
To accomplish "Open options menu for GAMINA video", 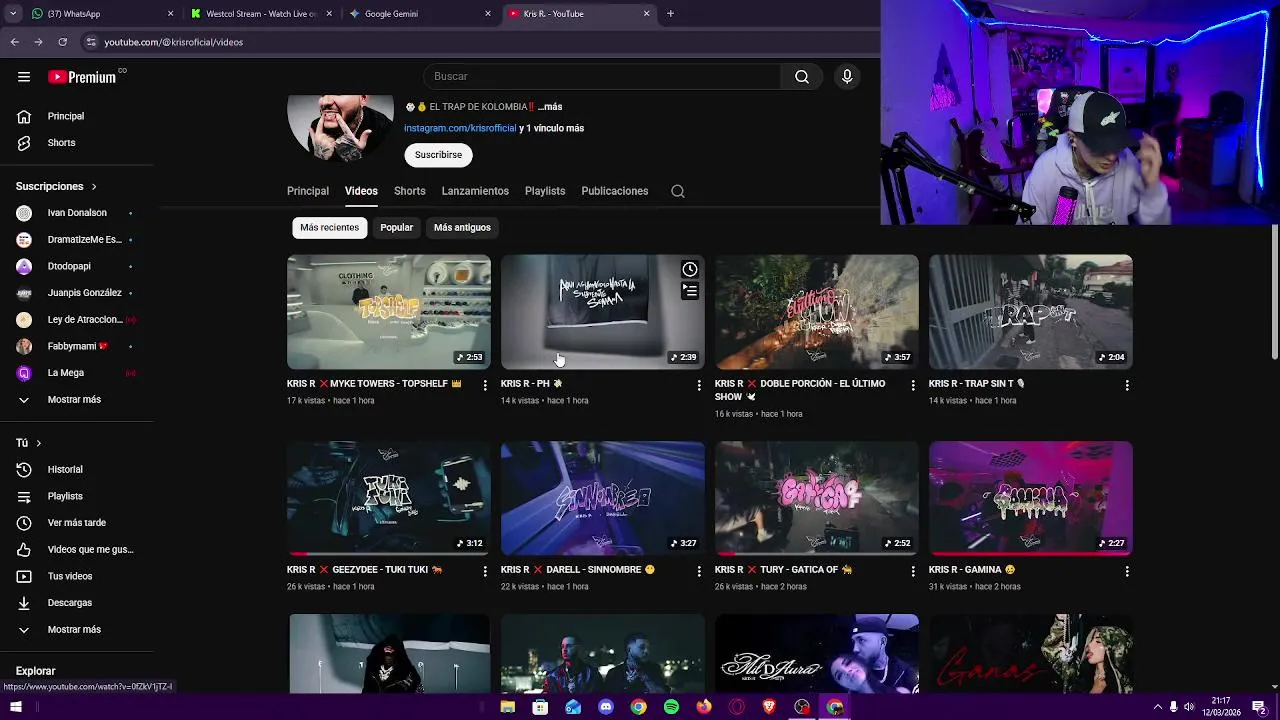I will pyautogui.click(x=1127, y=571).
